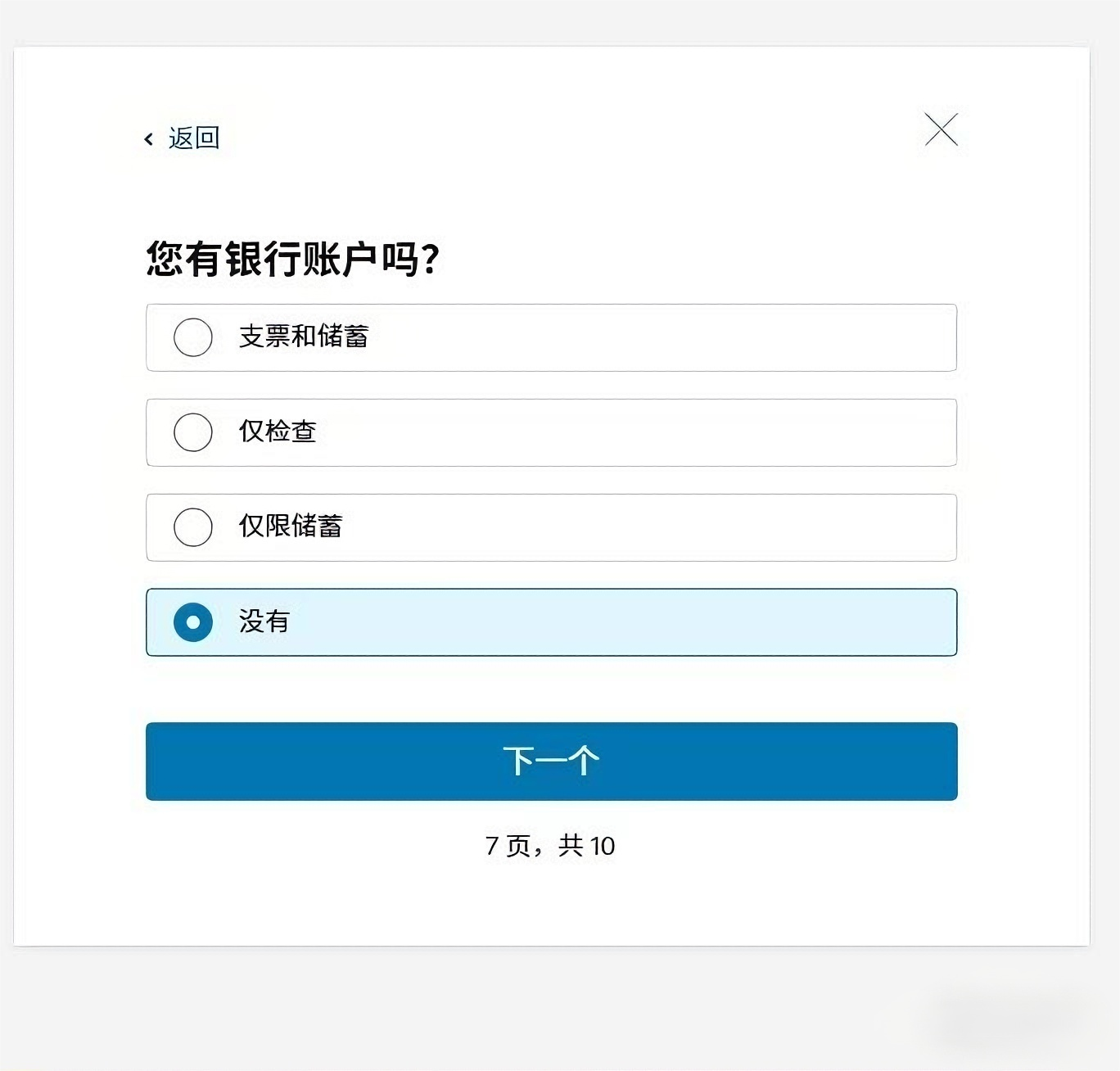Click the 支票和储蓄 answer card

point(551,337)
